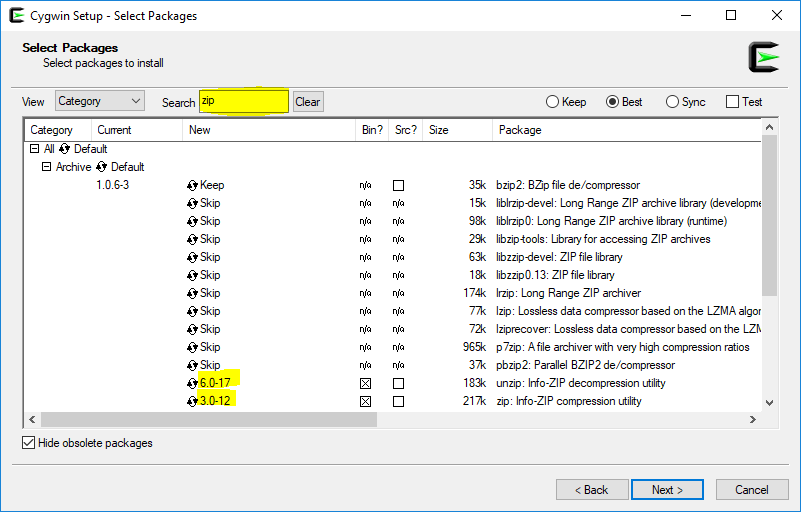Viewport: 801px width, 512px height.
Task: Go to previous step with Back
Action: [x=592, y=490]
